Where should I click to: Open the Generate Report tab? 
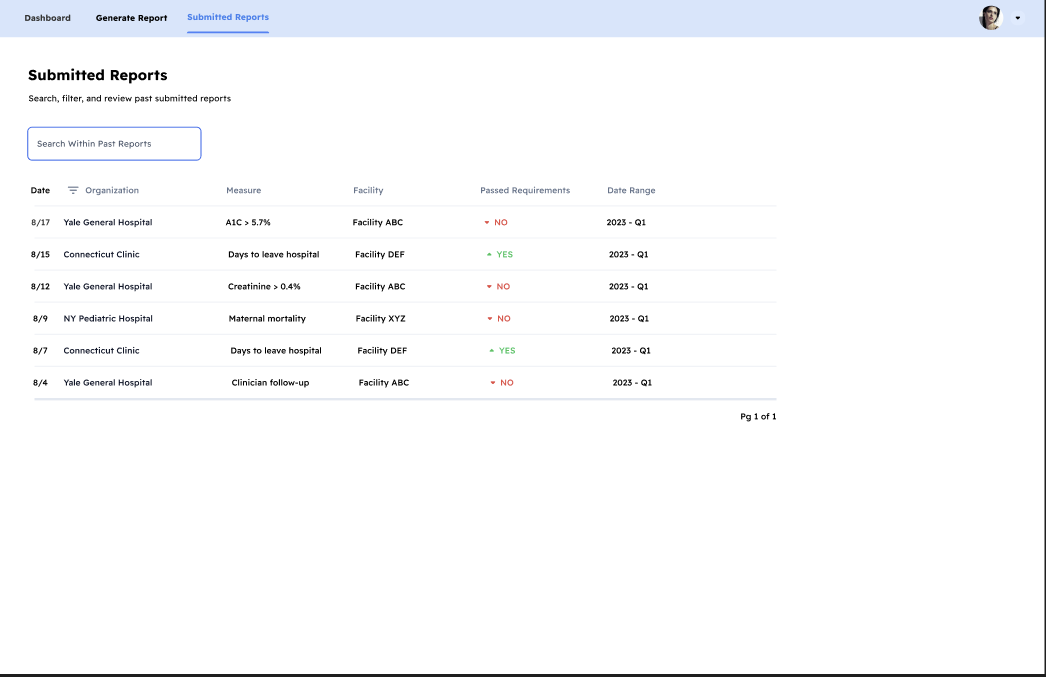[x=131, y=17]
